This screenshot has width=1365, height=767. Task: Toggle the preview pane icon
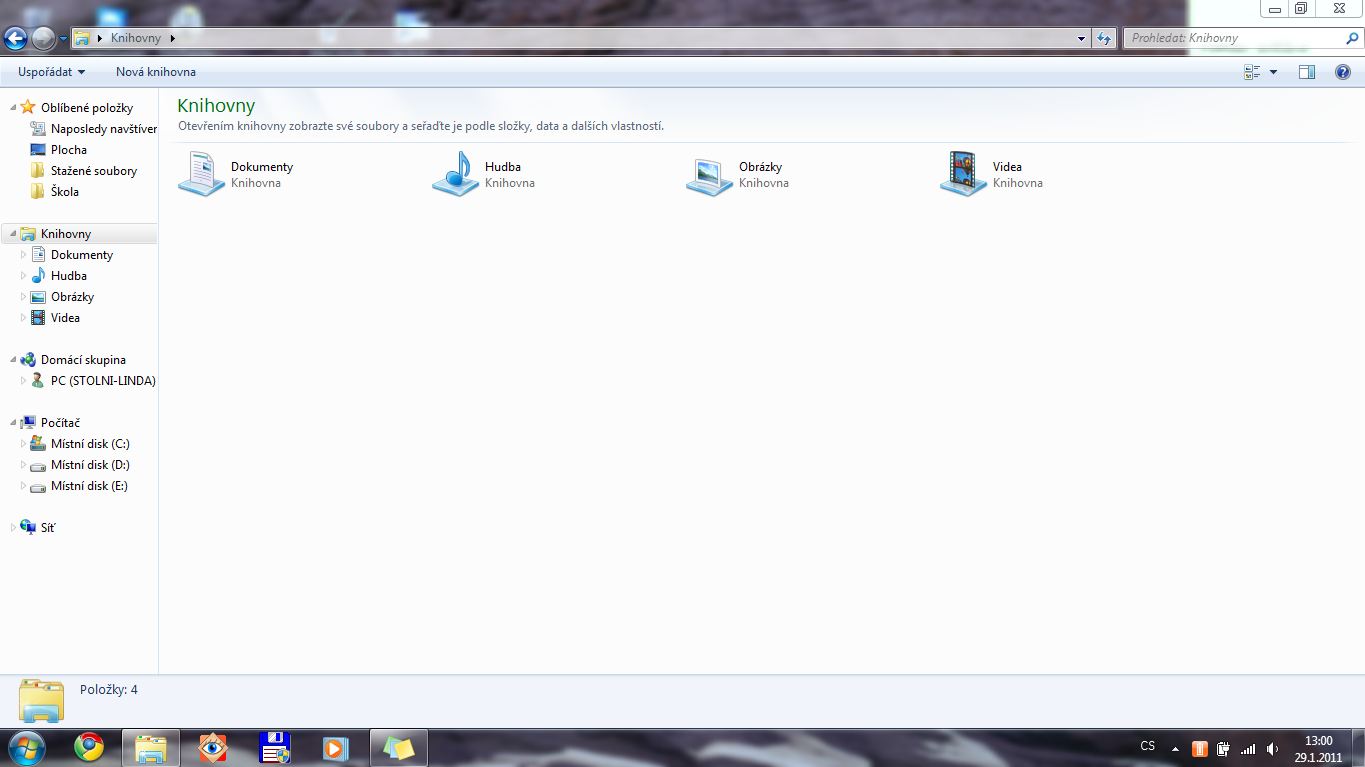coord(1306,72)
